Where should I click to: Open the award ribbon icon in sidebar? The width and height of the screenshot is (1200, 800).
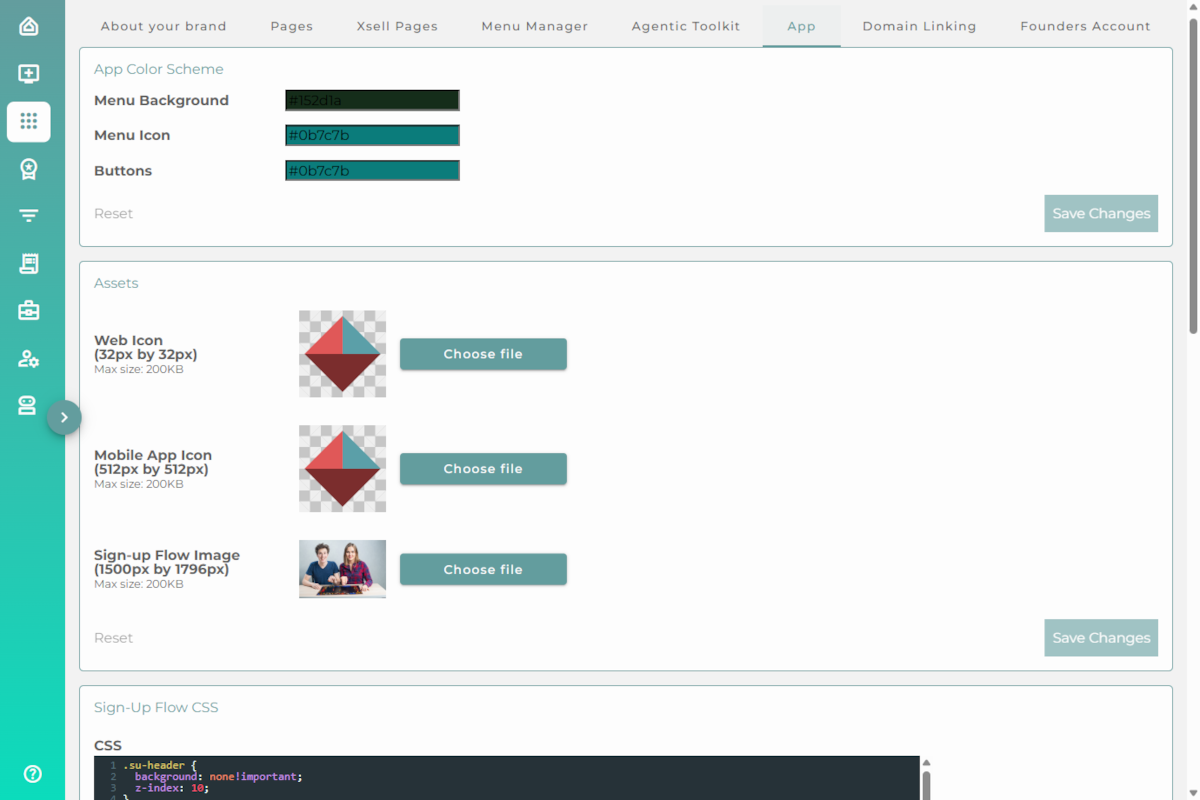[x=29, y=169]
